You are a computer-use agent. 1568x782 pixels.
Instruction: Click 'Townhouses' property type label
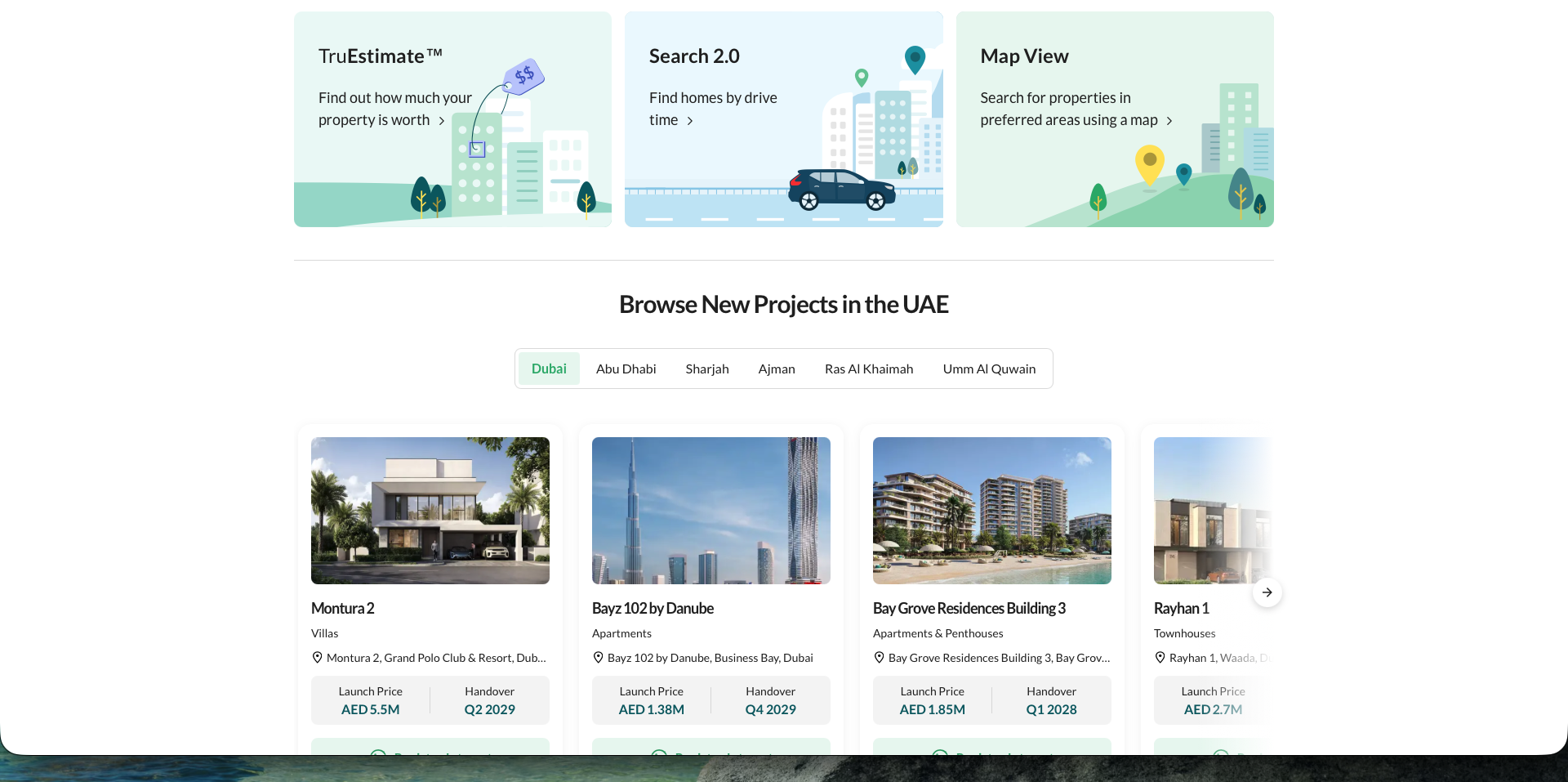point(1185,633)
